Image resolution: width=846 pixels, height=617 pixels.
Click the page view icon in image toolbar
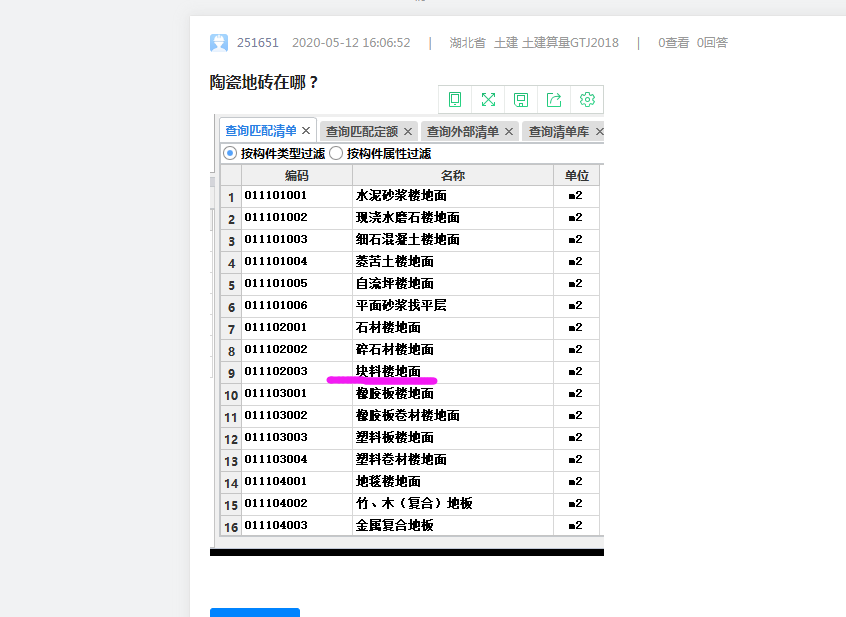(455, 100)
